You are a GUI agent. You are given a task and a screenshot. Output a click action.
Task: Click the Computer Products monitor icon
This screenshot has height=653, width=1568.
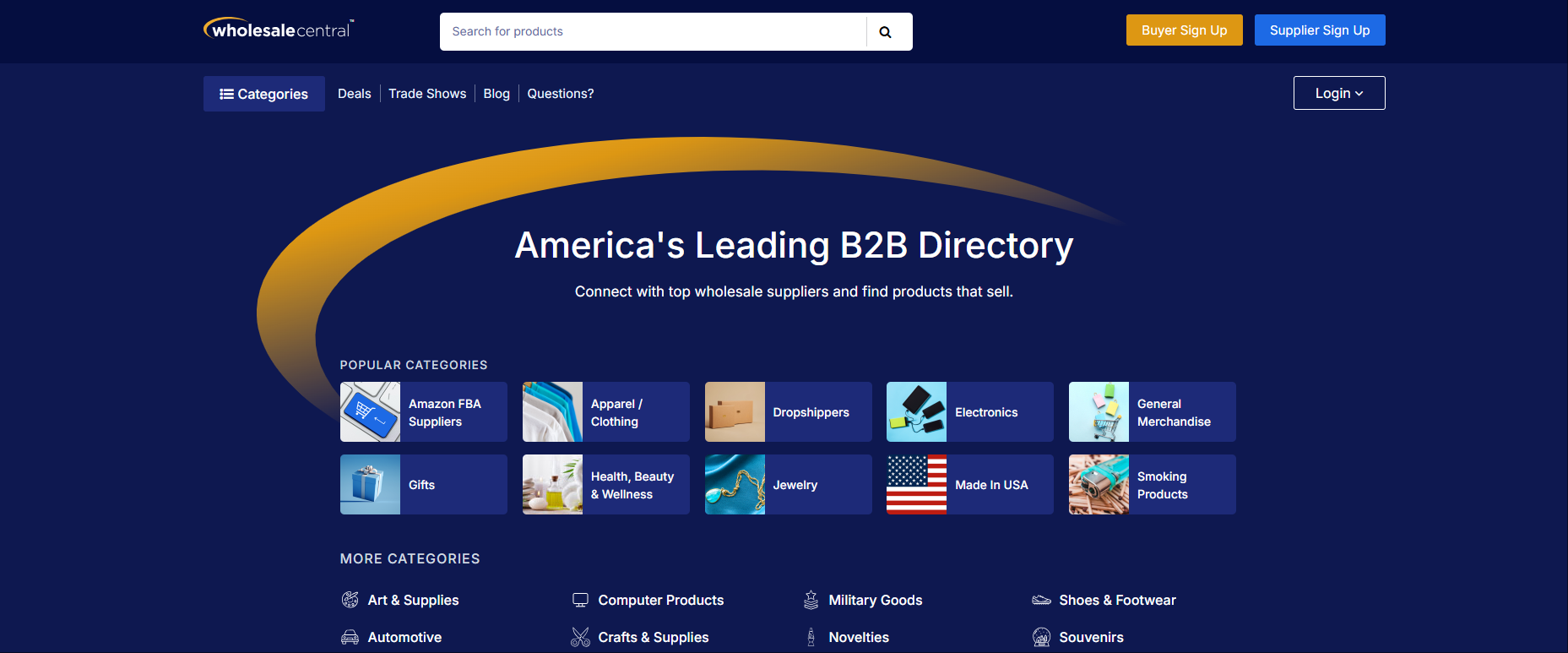[x=580, y=600]
